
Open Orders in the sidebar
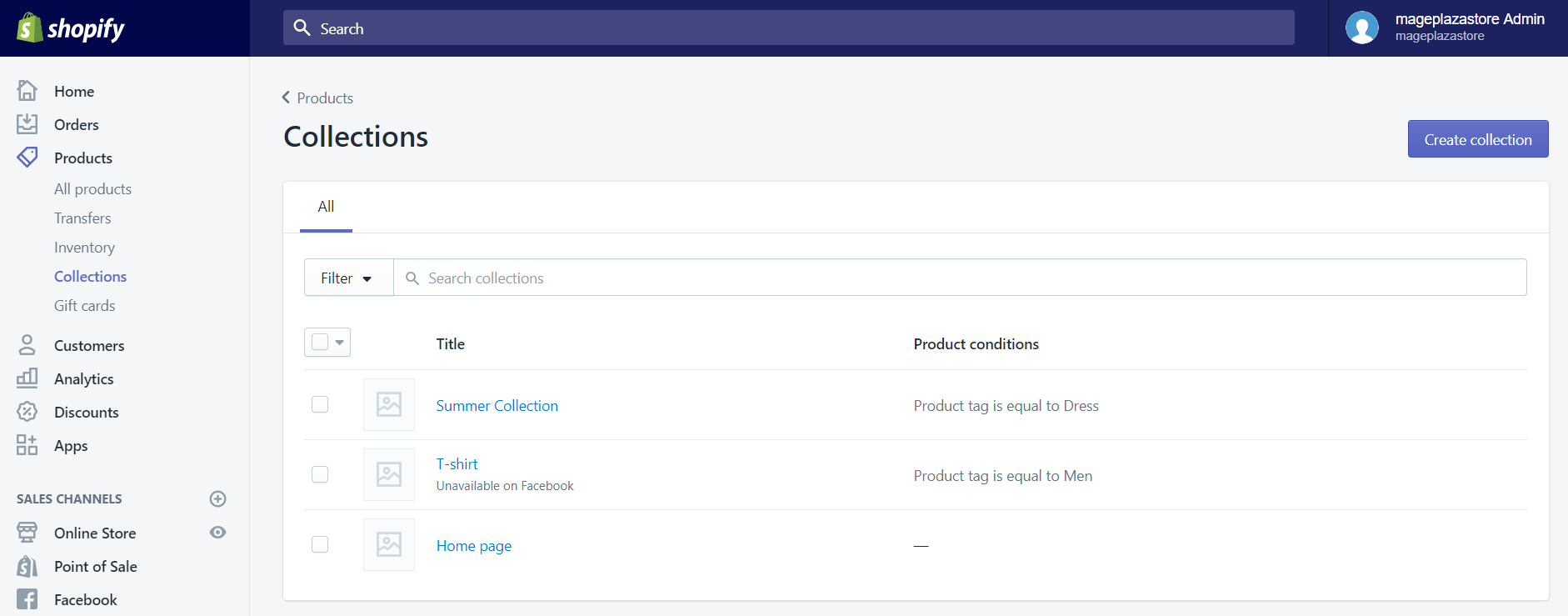click(x=77, y=124)
